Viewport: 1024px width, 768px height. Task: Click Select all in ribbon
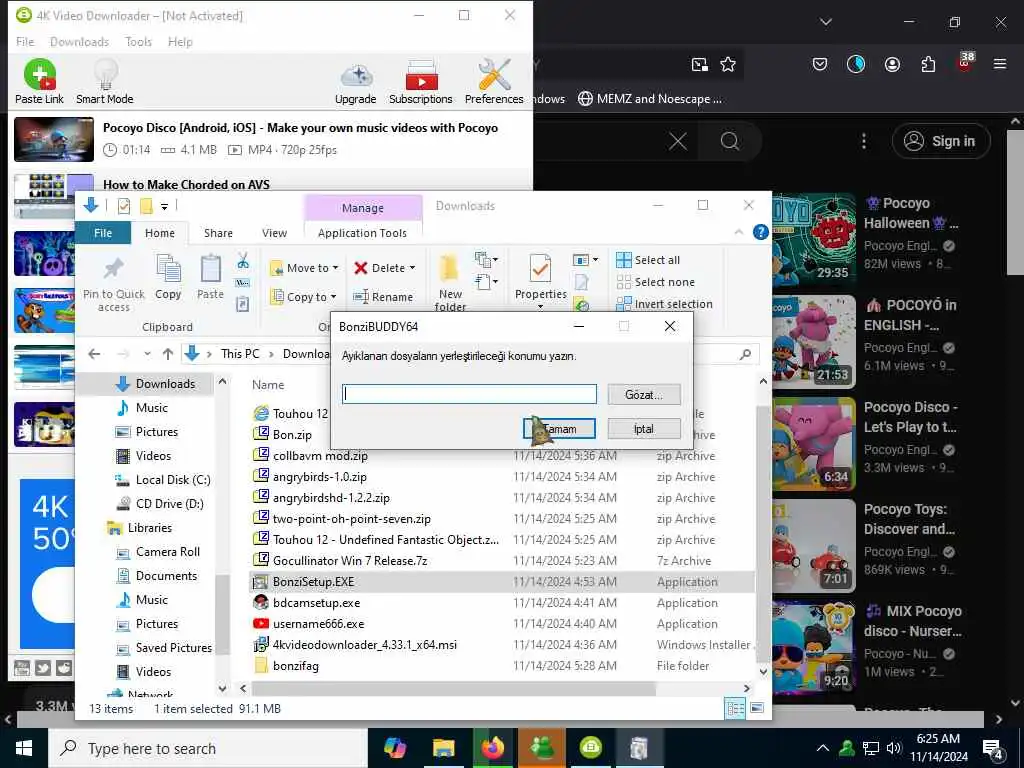[648, 260]
